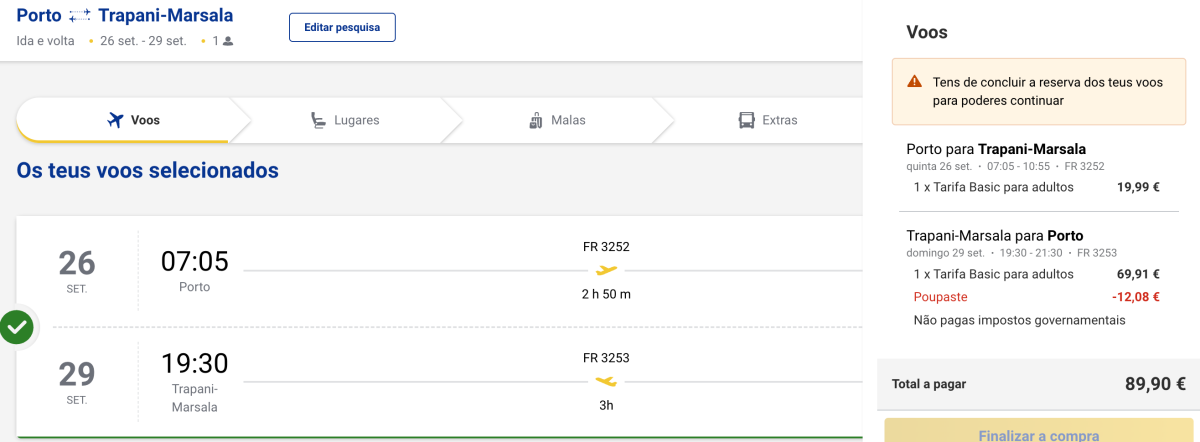Click the bus icon on Extras tab
The height and width of the screenshot is (442, 1200).
pos(747,121)
